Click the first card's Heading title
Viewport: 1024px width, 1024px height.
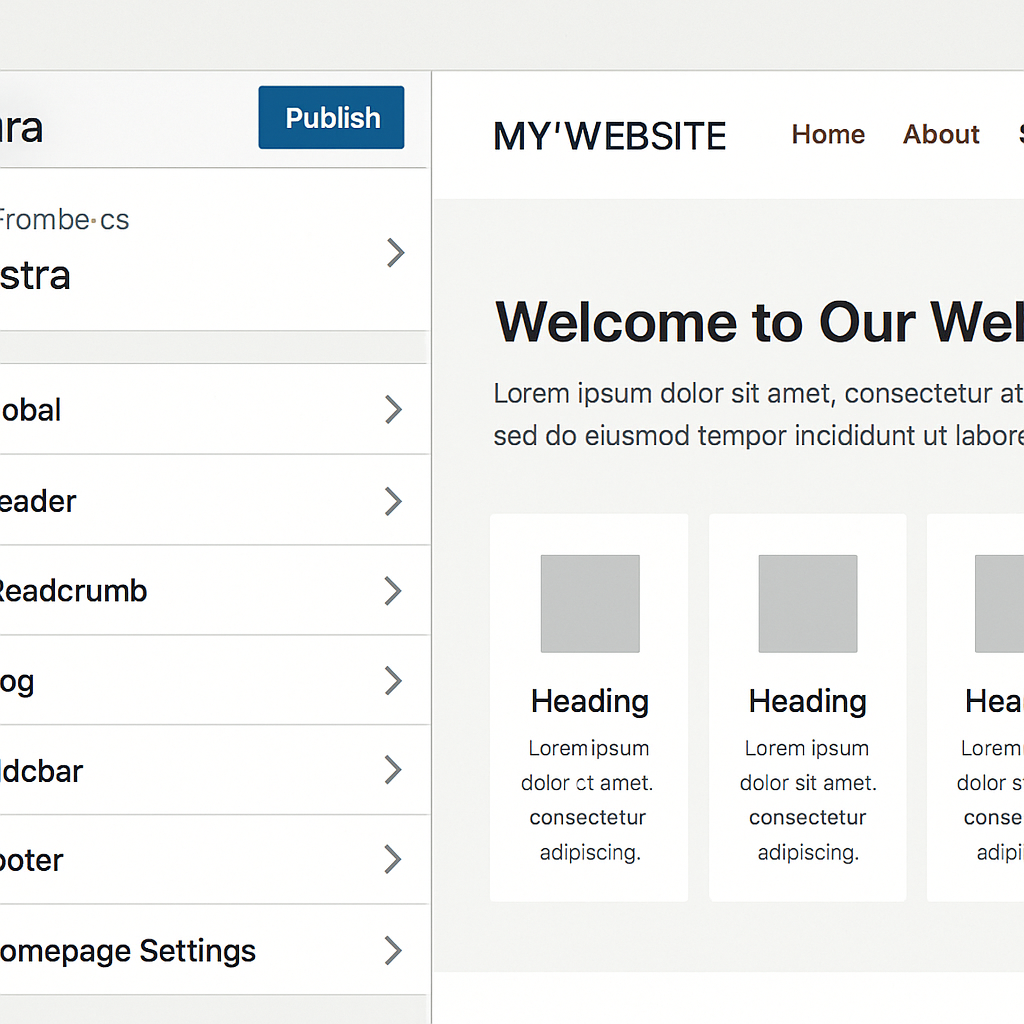pos(590,702)
